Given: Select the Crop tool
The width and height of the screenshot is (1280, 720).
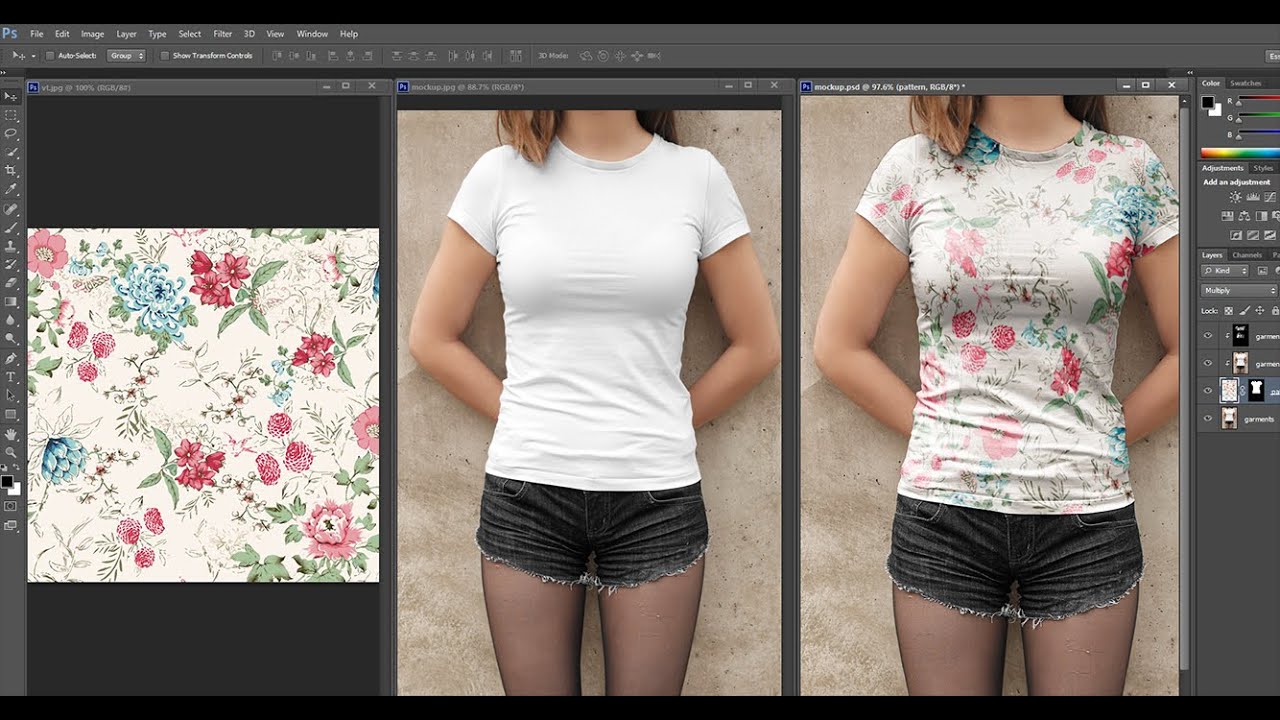Looking at the screenshot, I should pyautogui.click(x=11, y=170).
